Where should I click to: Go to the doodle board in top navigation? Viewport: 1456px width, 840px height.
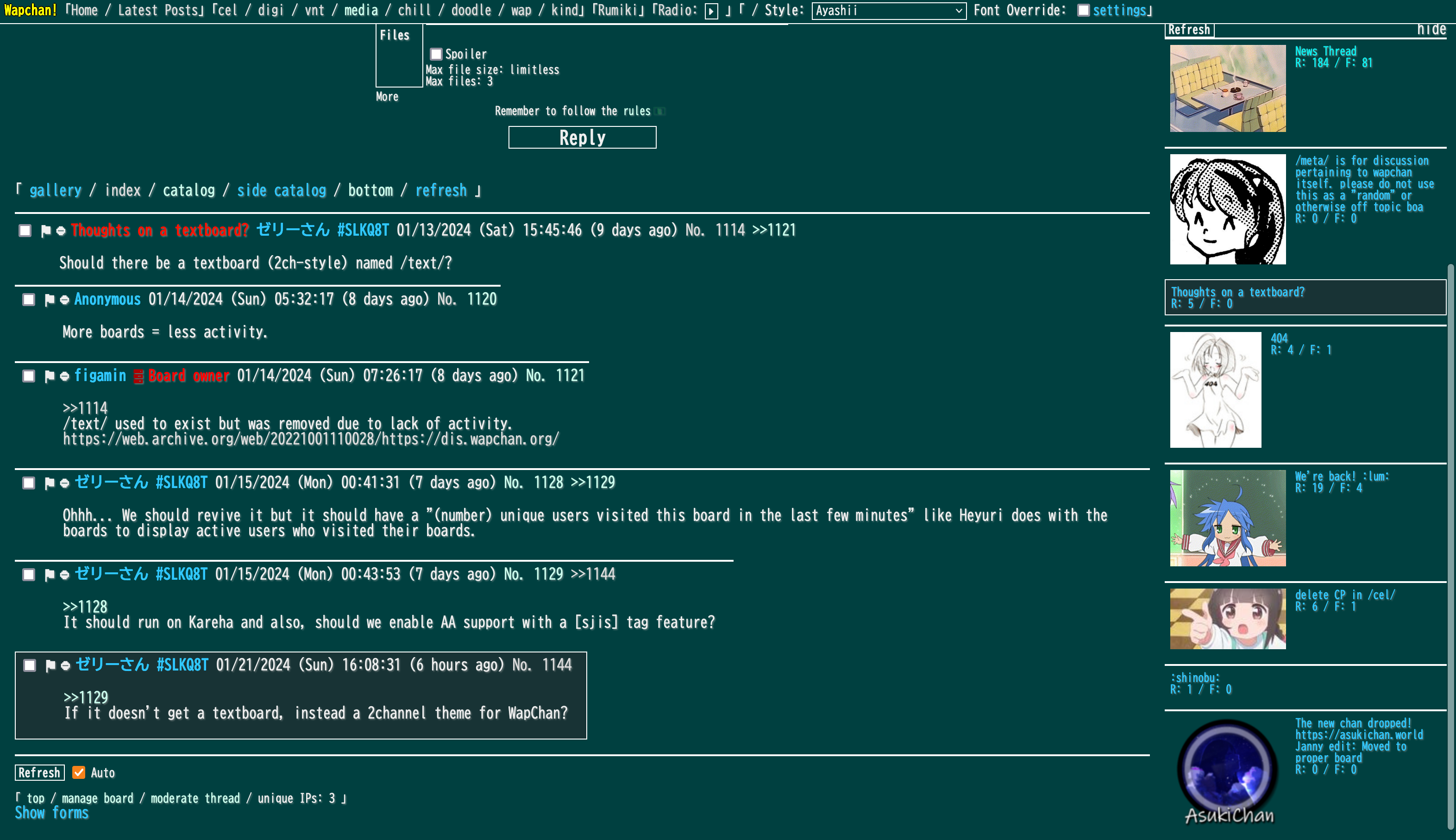point(471,10)
